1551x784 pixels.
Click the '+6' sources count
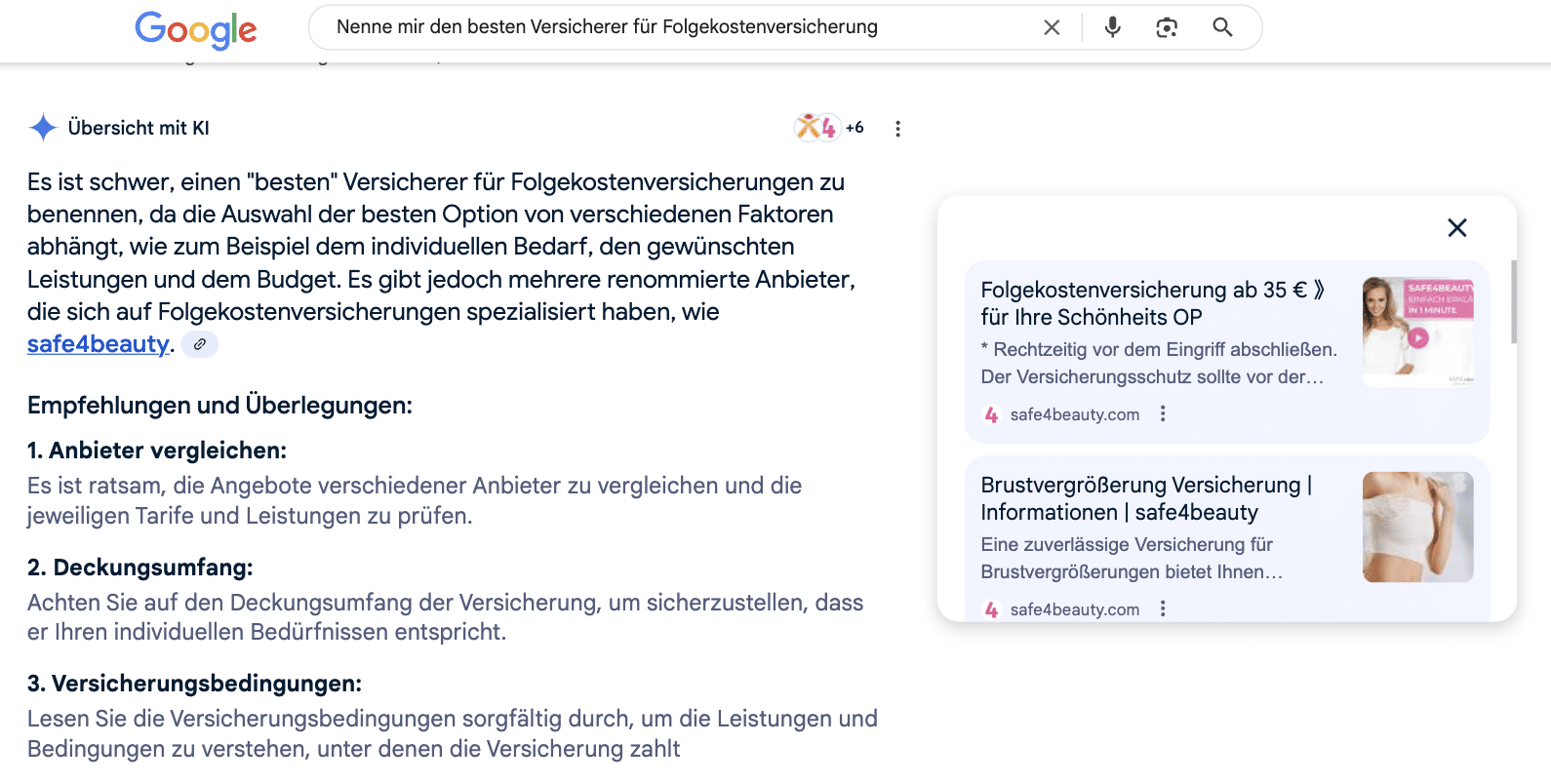coord(855,128)
